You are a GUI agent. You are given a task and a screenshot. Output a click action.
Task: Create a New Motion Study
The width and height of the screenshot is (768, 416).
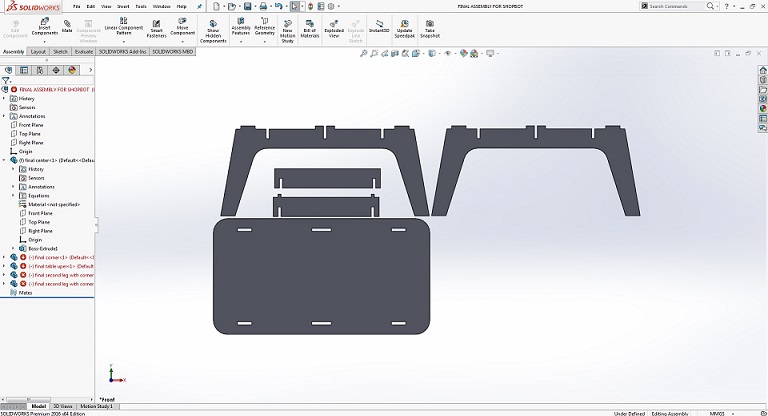coord(288,32)
